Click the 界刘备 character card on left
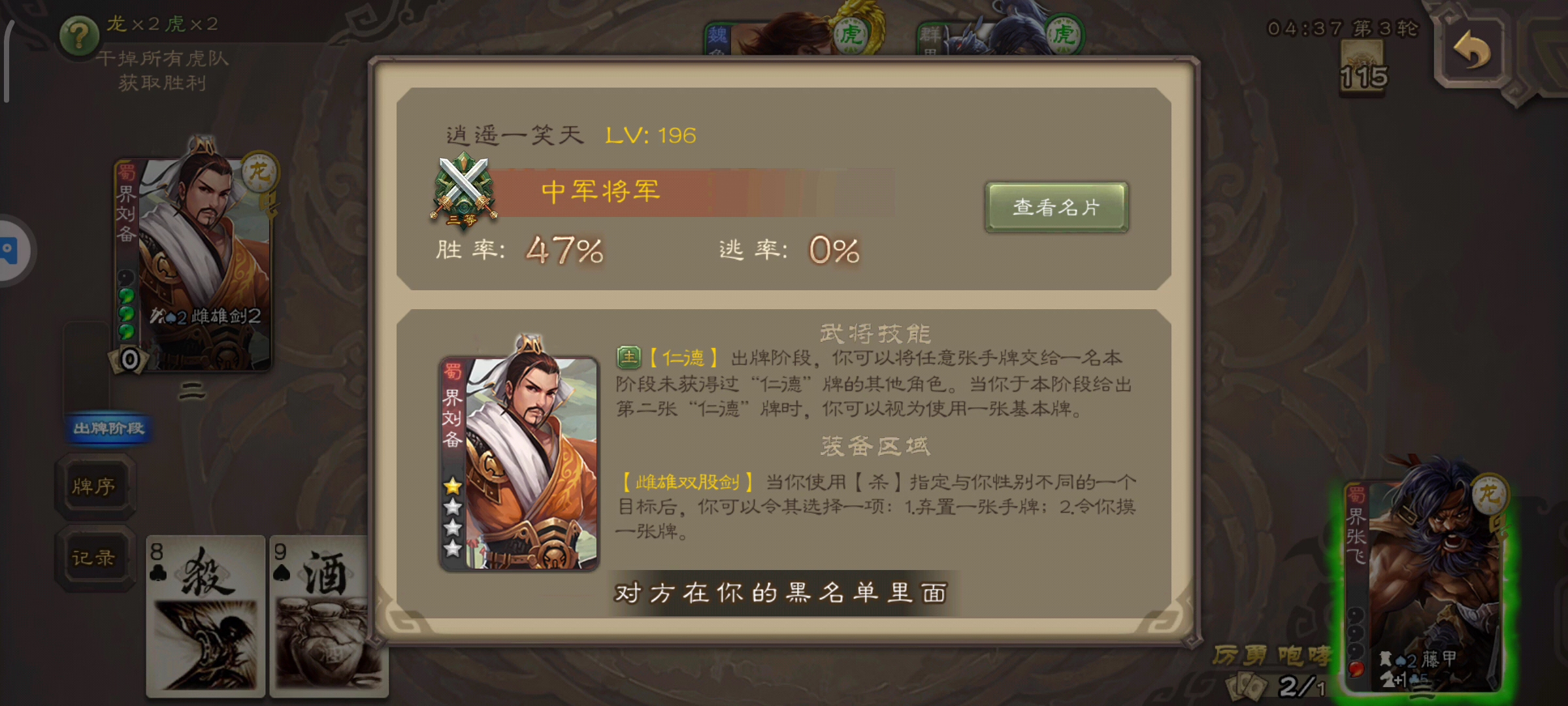Viewport: 1568px width, 706px height. (x=193, y=265)
